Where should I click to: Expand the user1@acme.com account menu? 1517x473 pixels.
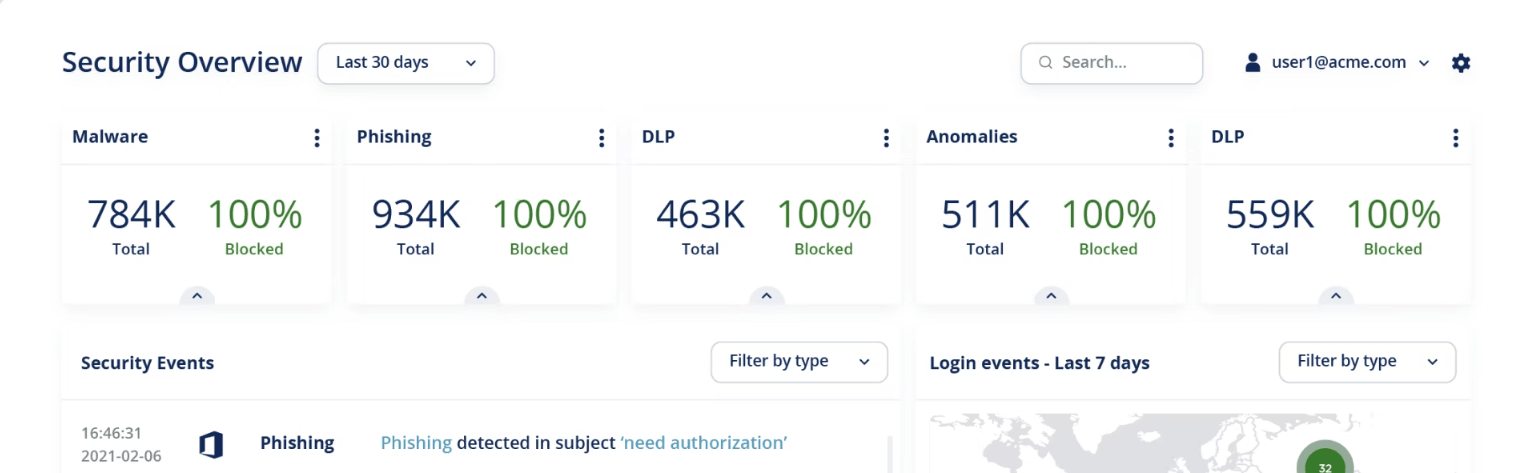(1337, 63)
